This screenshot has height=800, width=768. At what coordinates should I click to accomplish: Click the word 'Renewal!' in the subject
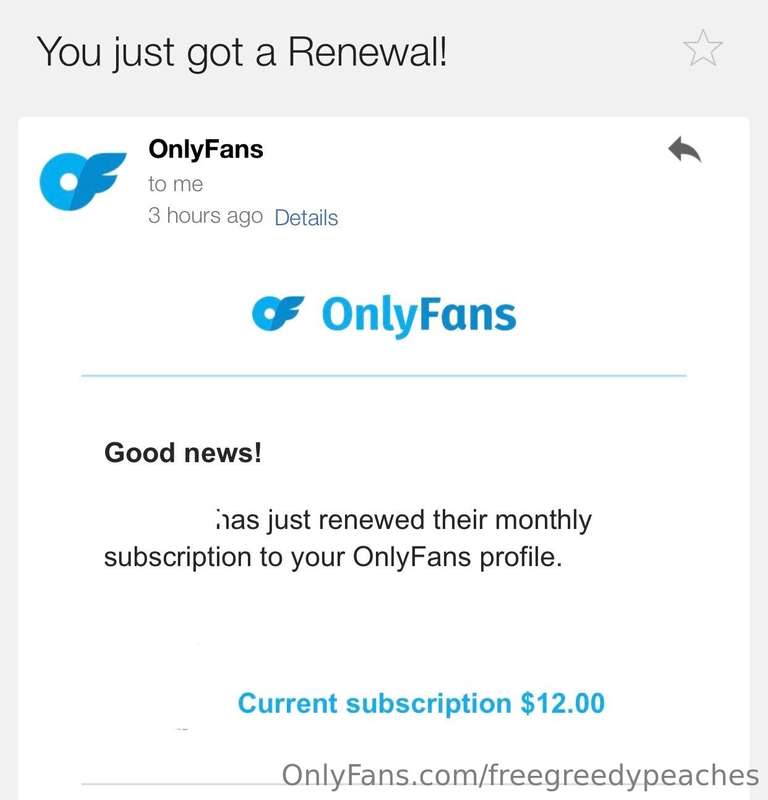pos(367,52)
